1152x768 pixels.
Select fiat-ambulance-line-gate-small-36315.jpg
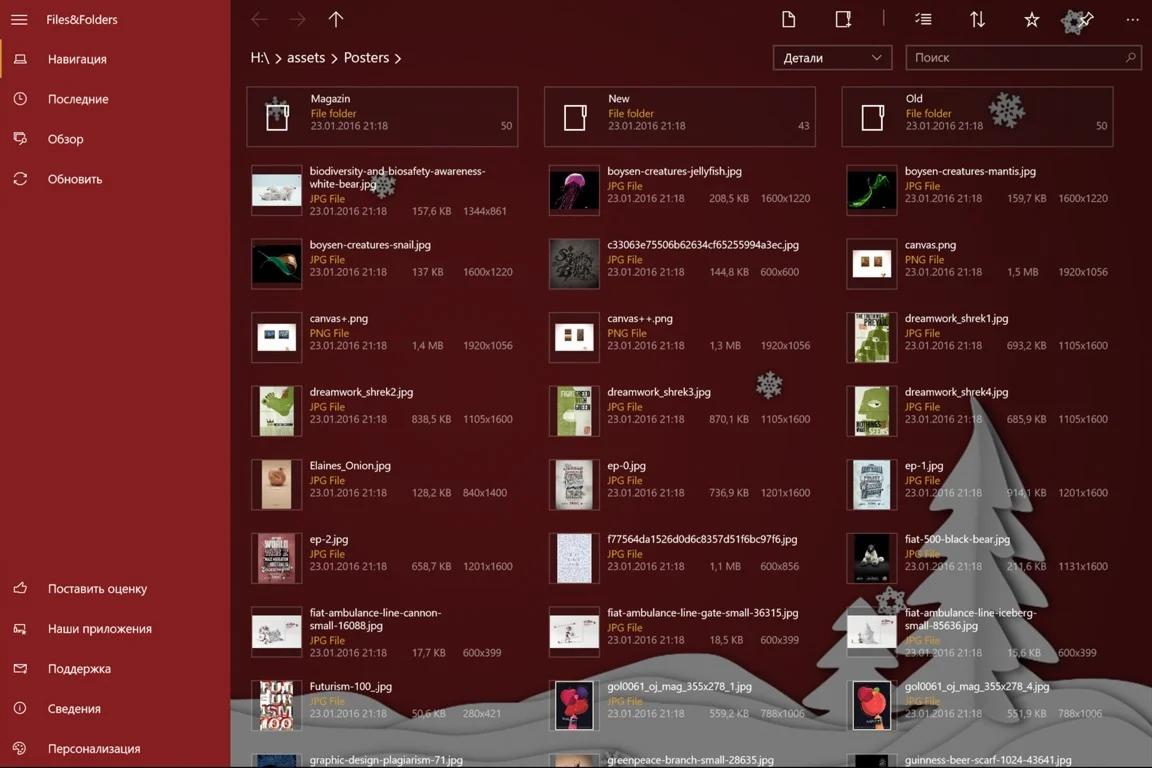pos(680,631)
